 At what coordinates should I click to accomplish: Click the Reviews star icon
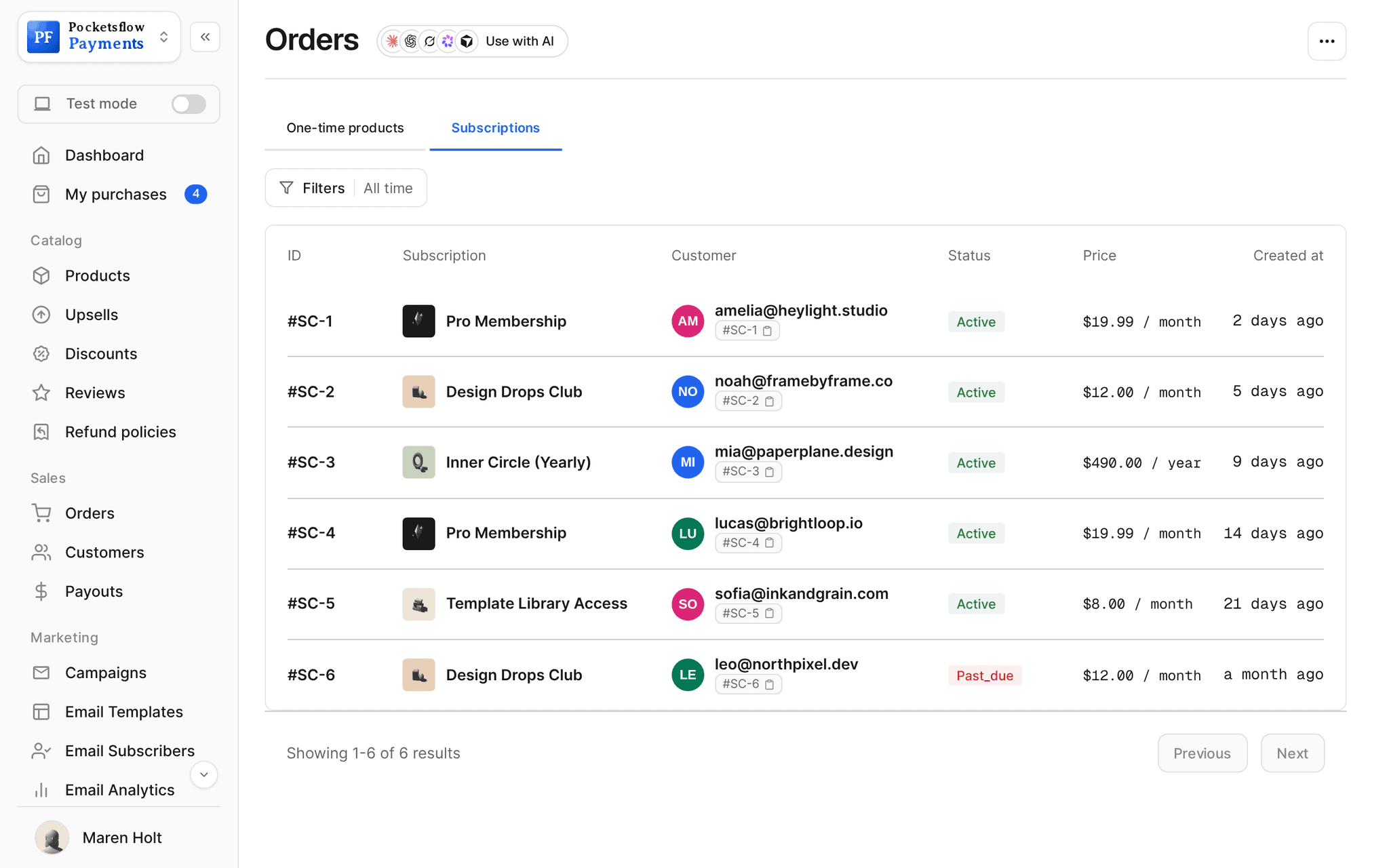click(41, 393)
